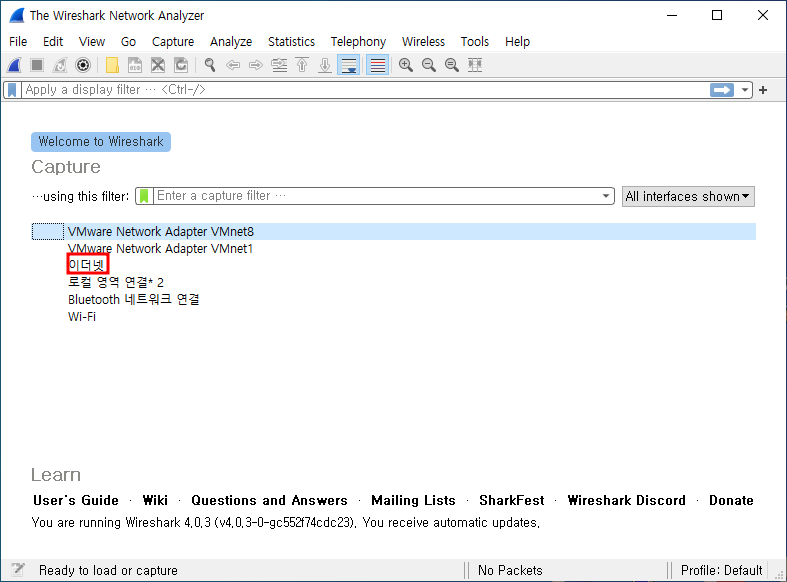Viewport: 787px width, 582px height.
Task: Select VMware Network Adapter VMnet8 interface
Action: (394, 232)
